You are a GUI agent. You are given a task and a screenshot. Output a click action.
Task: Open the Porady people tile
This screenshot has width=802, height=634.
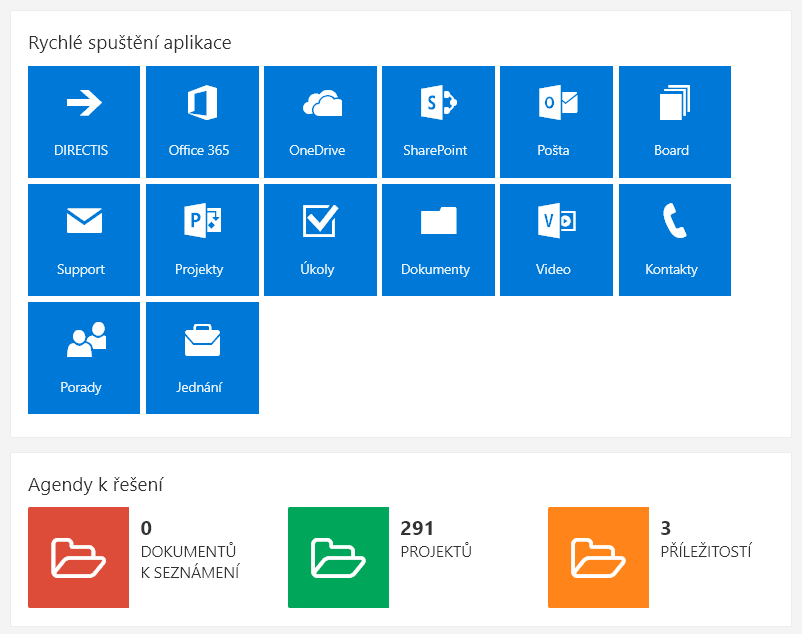(84, 358)
